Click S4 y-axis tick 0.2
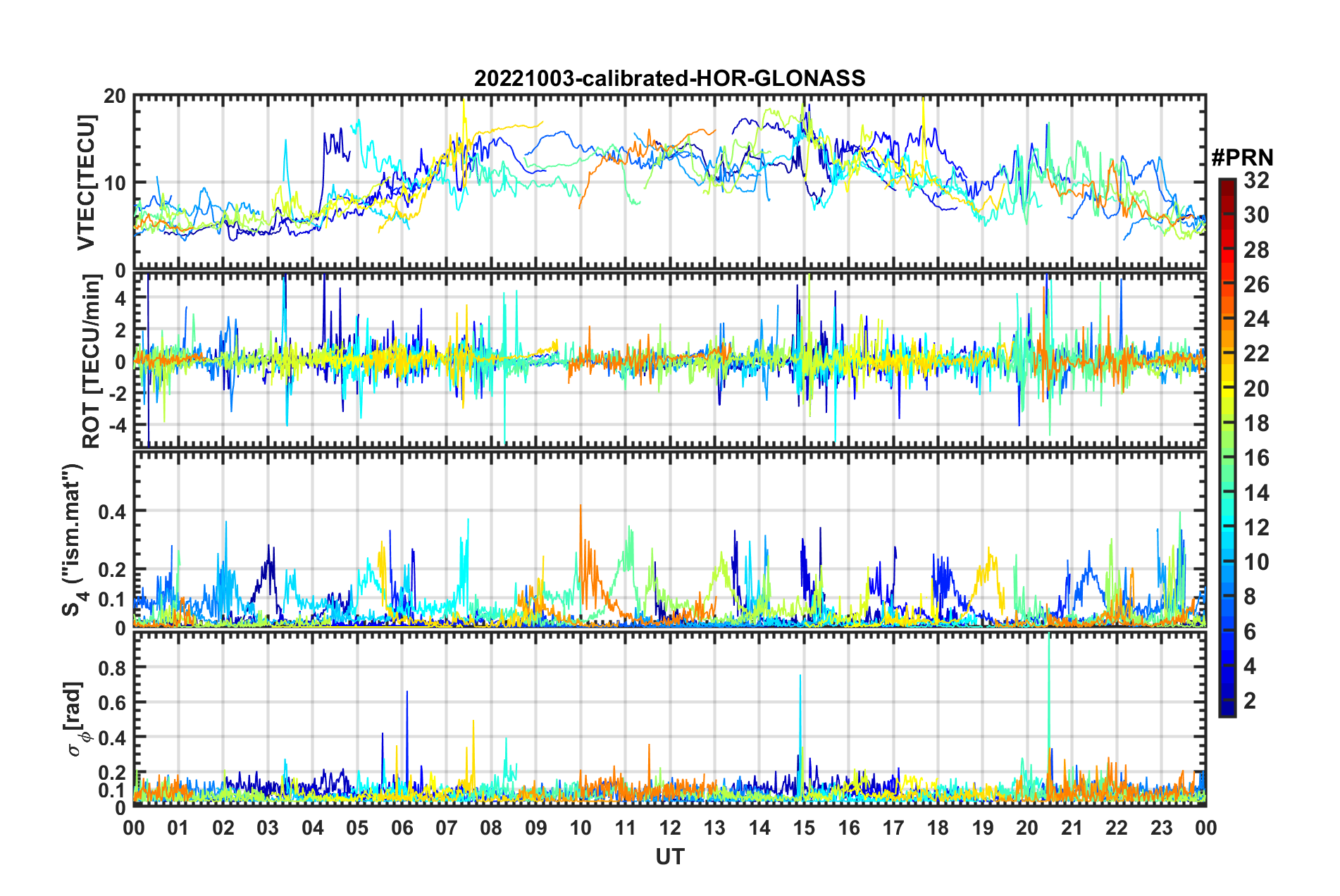 pyautogui.click(x=113, y=569)
